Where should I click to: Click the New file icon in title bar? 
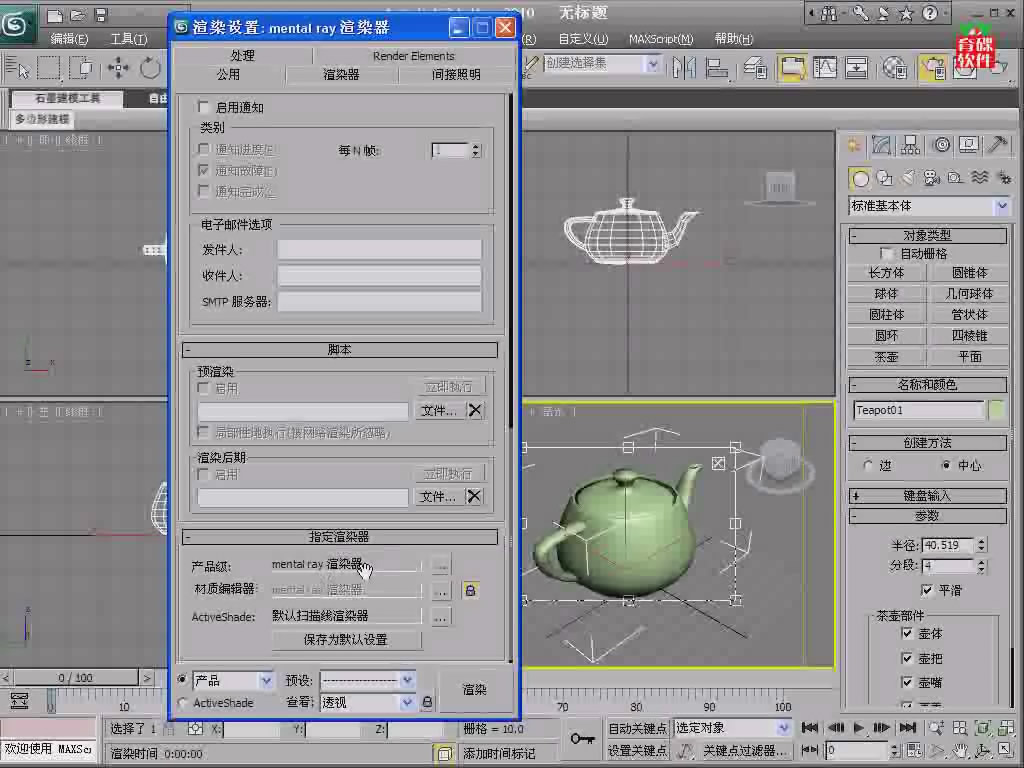pos(55,14)
